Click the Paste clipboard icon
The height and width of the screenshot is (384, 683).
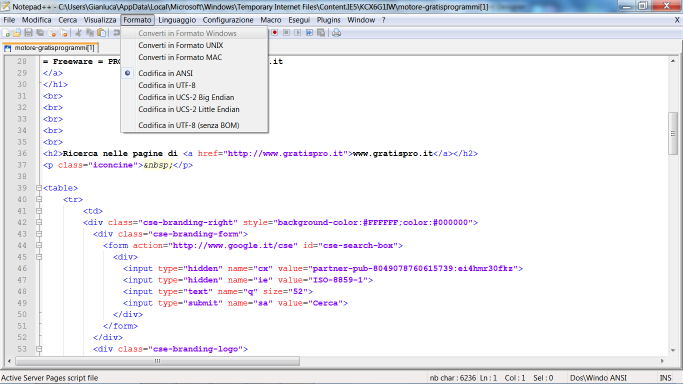[x=101, y=33]
